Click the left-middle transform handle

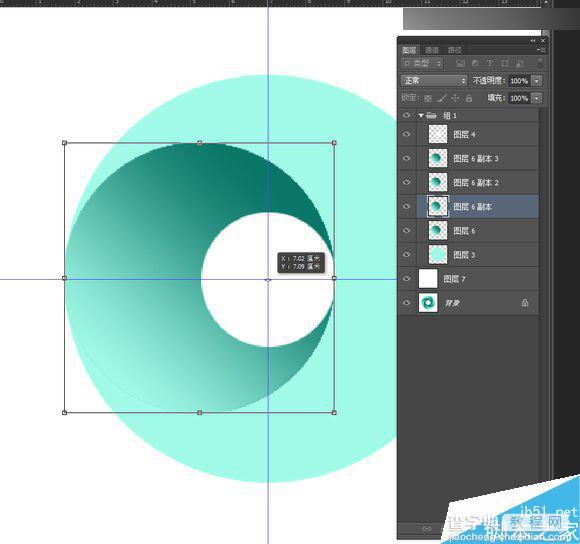65,278
